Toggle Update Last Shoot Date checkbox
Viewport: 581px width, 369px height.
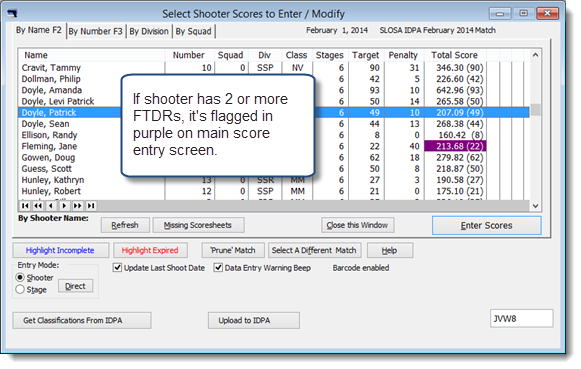click(117, 267)
